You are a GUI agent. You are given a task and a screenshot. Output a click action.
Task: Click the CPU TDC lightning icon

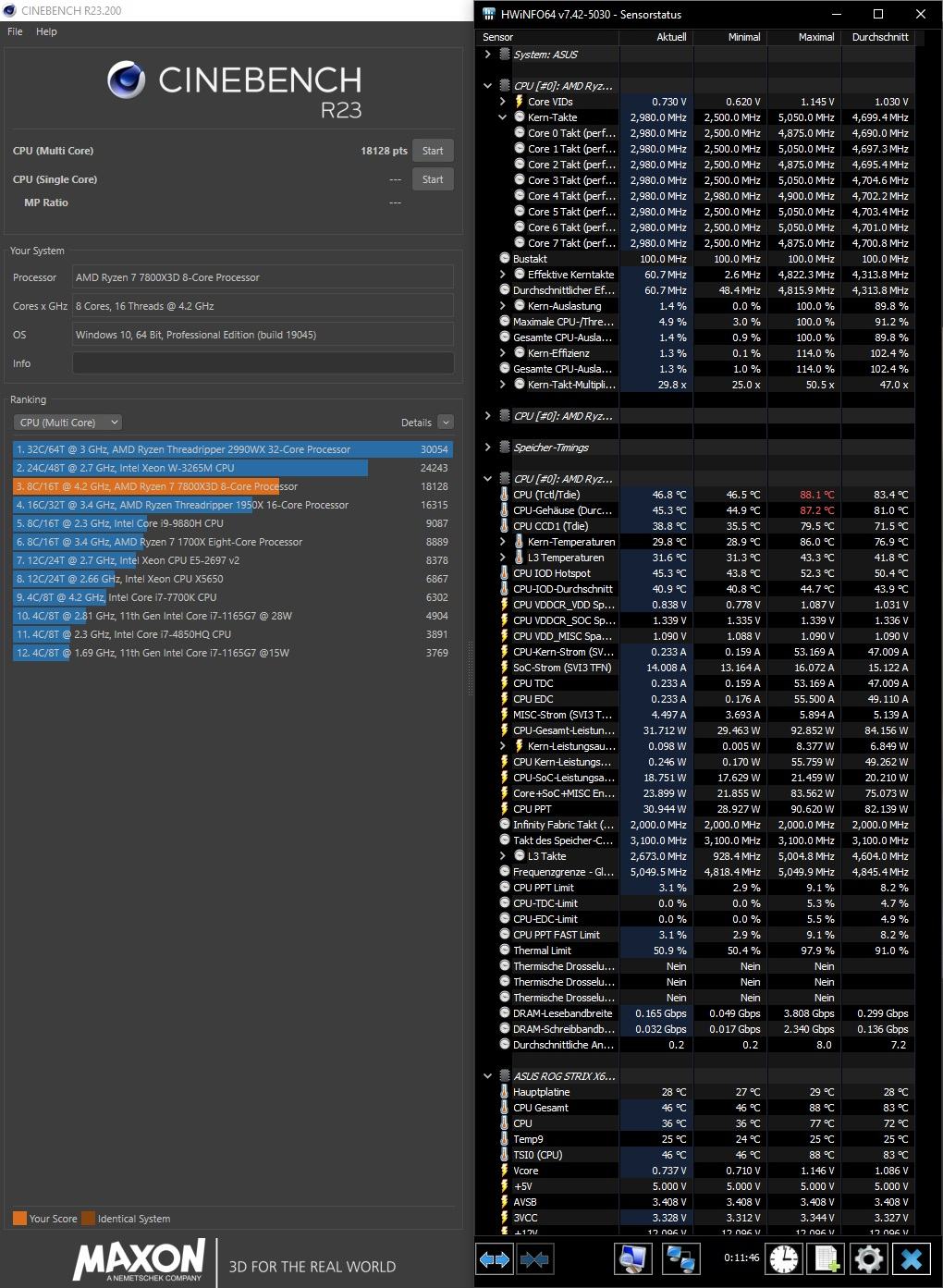505,683
